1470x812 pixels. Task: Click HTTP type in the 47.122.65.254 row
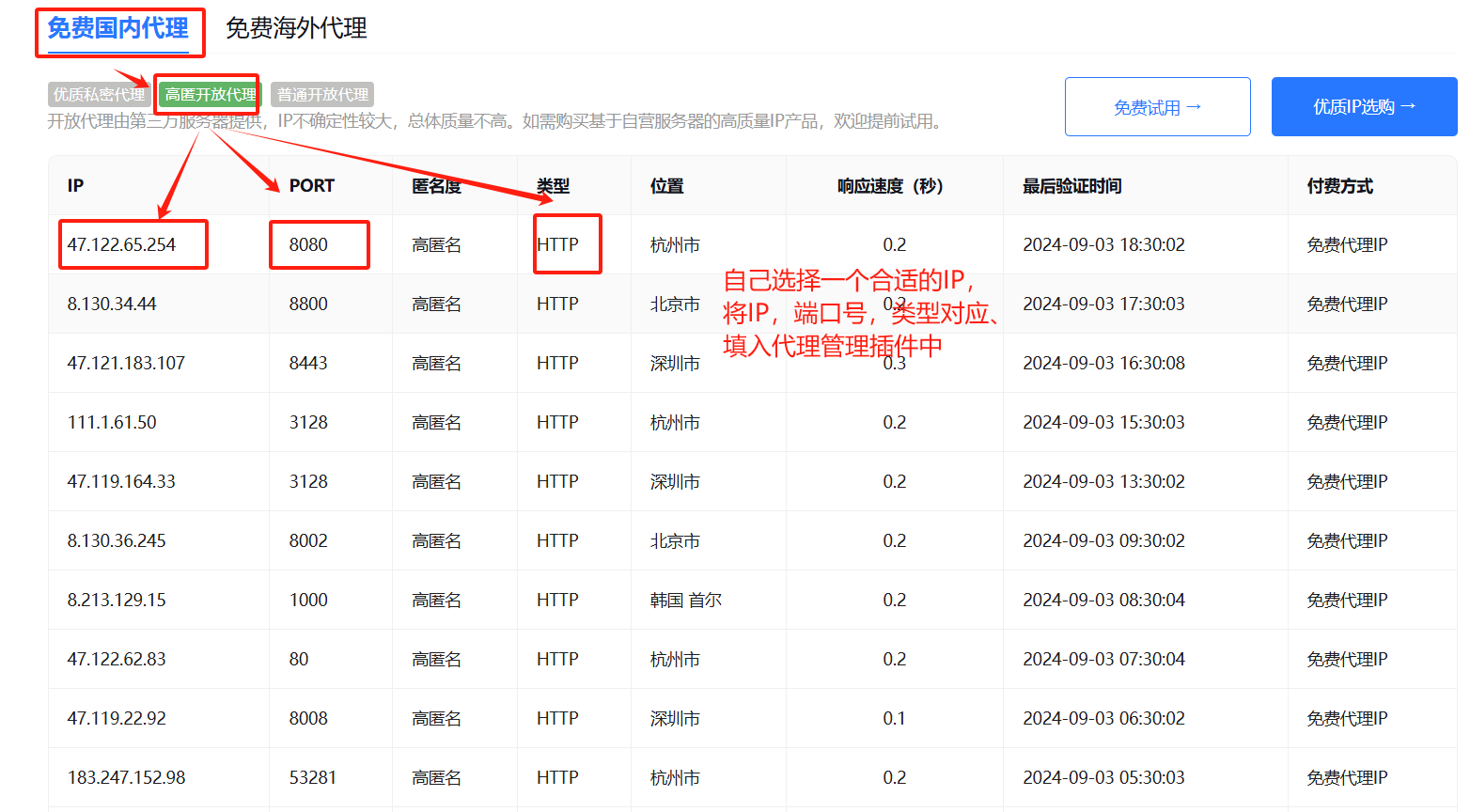click(x=557, y=245)
